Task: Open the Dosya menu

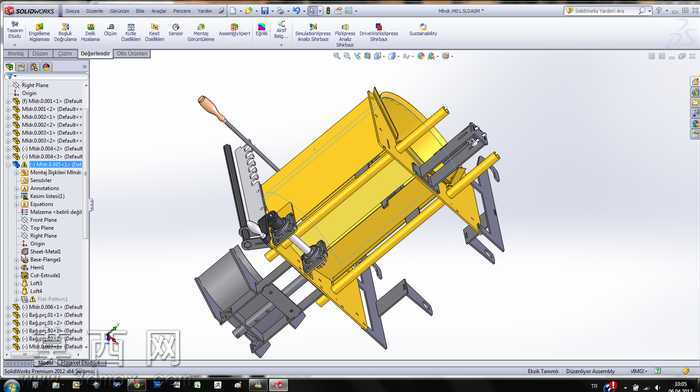Action: point(72,11)
